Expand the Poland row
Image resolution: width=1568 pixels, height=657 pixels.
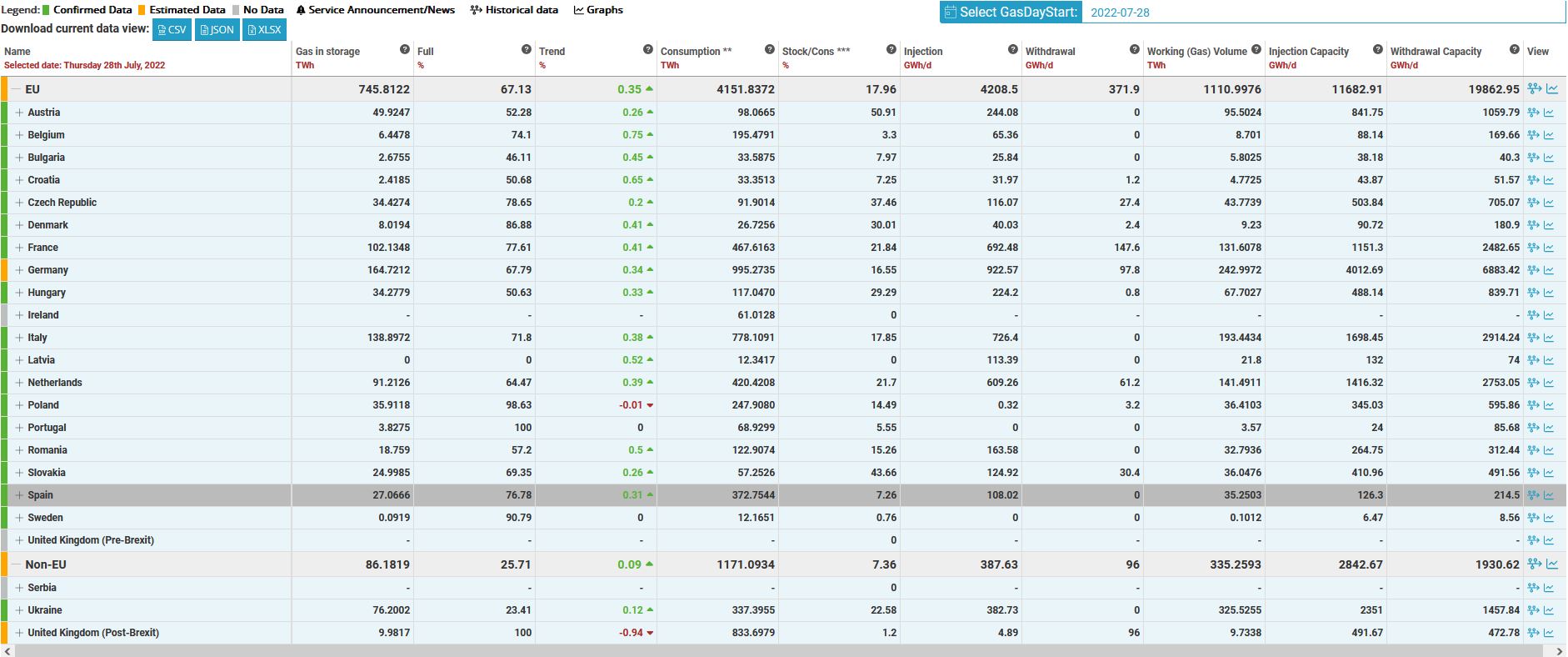coord(19,405)
